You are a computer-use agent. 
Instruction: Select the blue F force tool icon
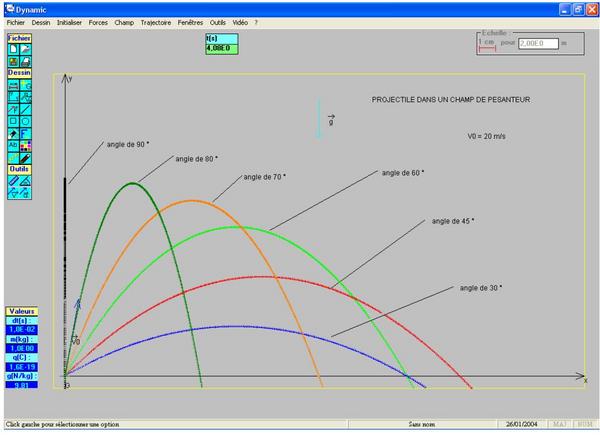[25, 134]
